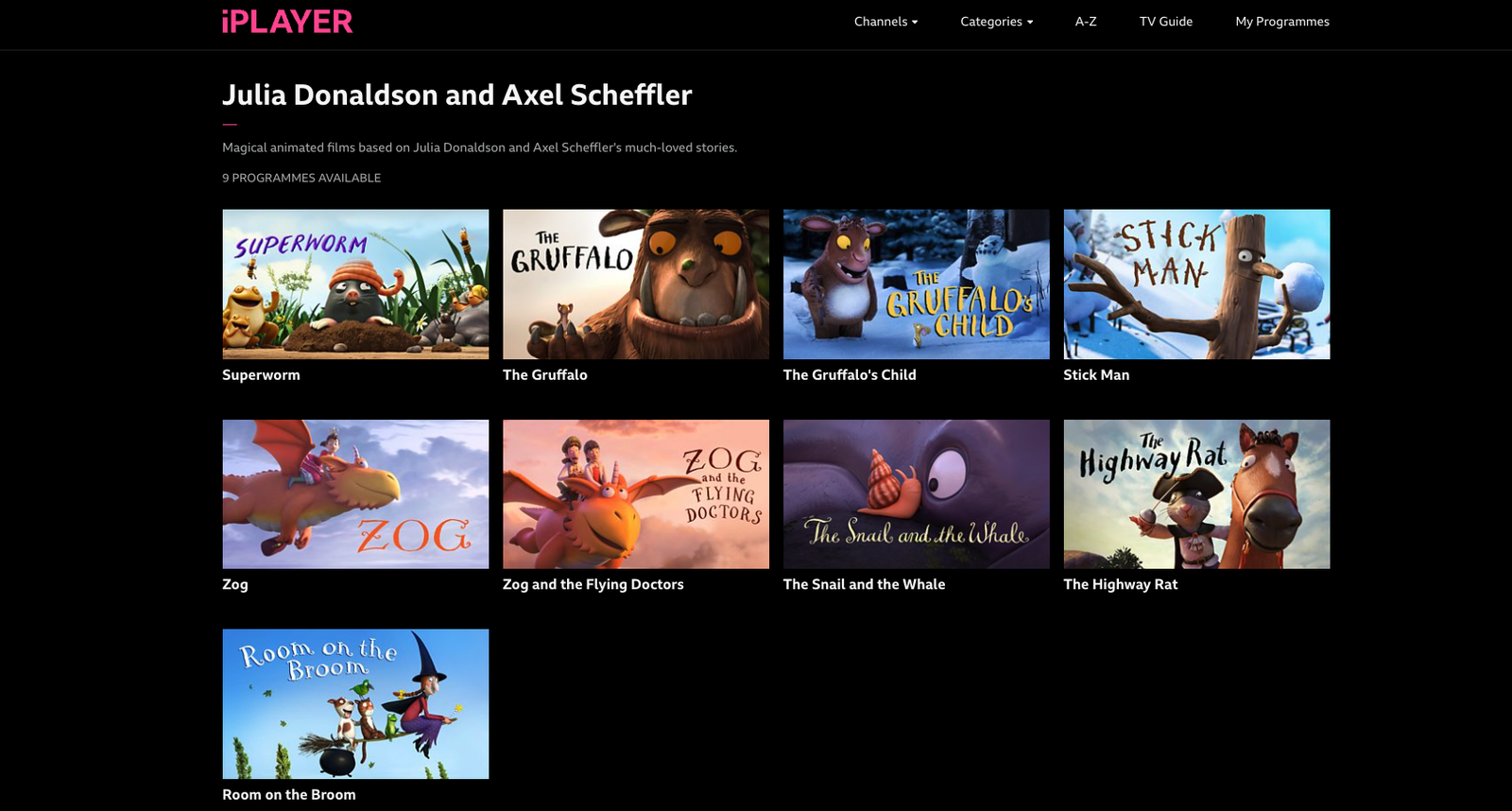Open the Channels dropdown menu
This screenshot has width=1512, height=811.
[885, 22]
